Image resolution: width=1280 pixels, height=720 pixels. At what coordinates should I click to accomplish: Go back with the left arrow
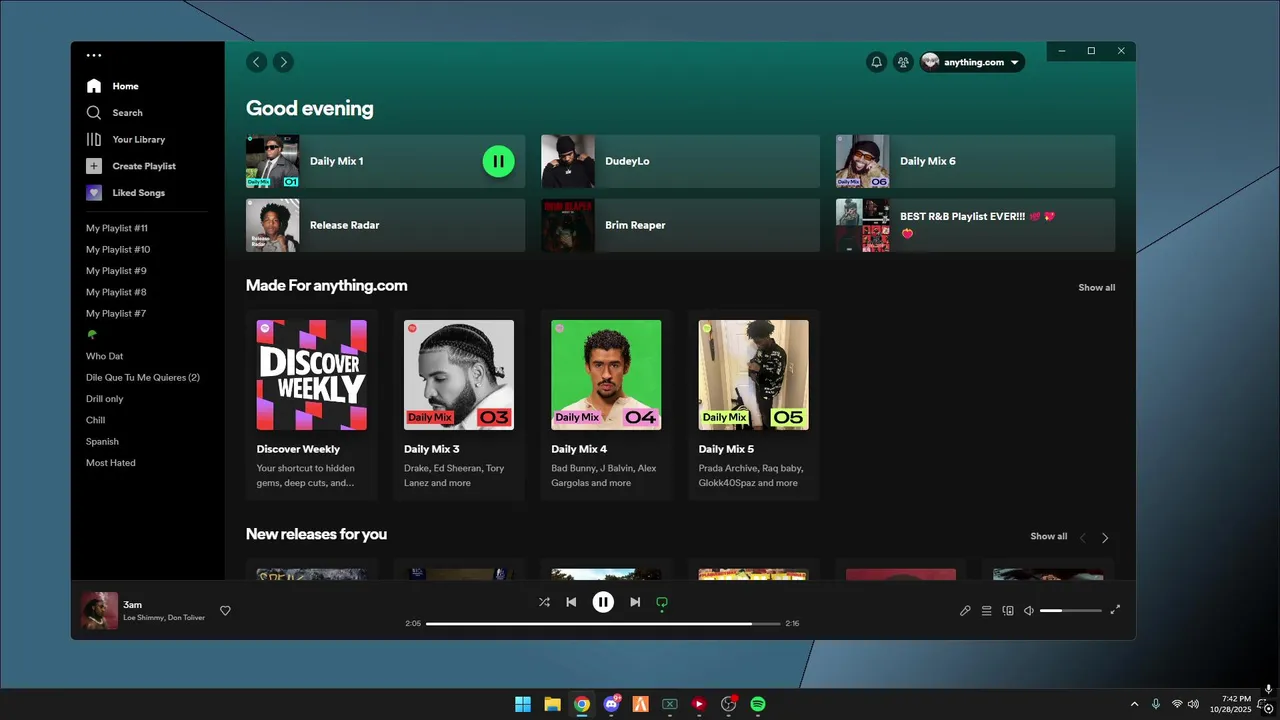[257, 62]
